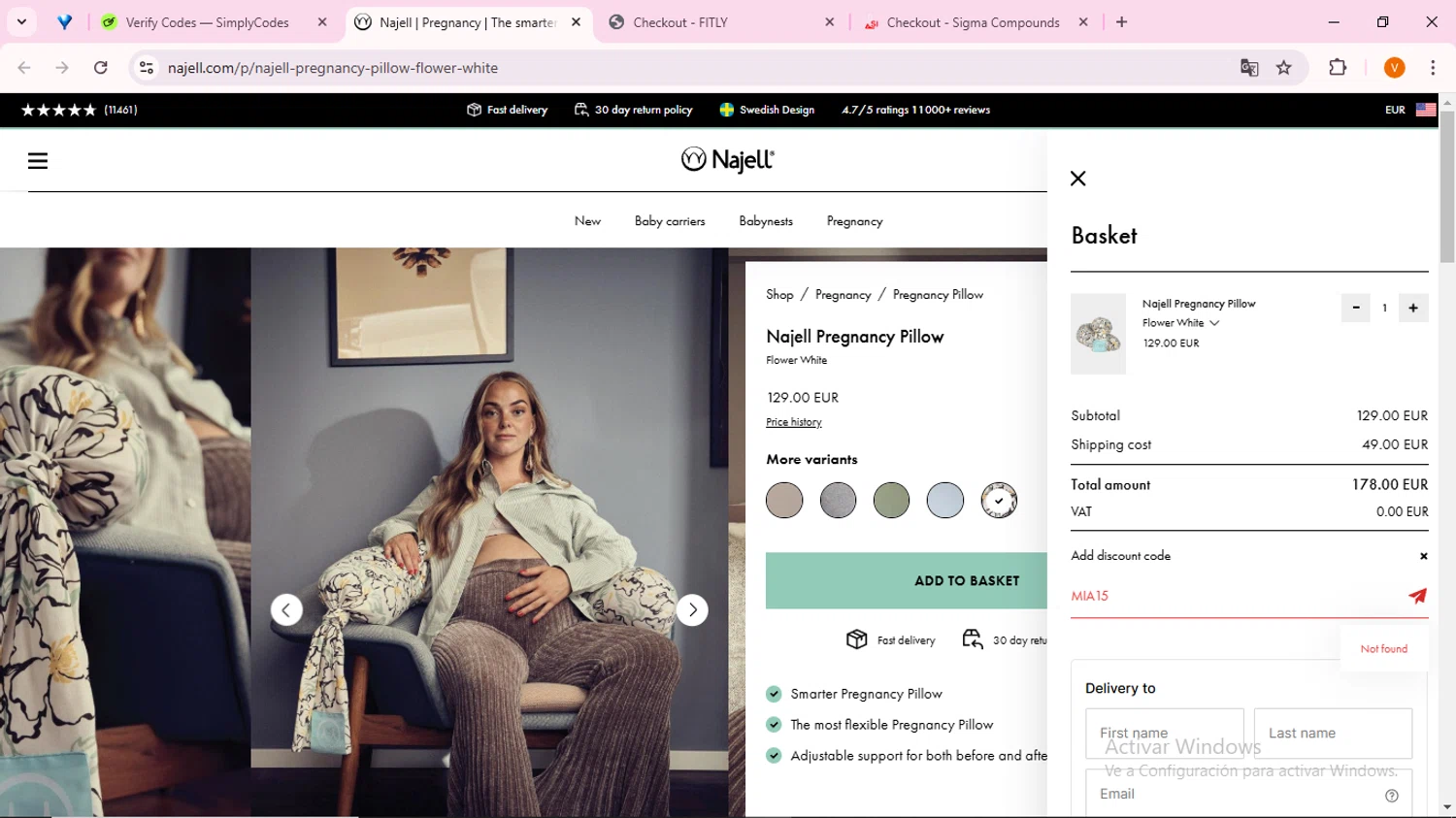Open Babynests menu item

point(766,221)
